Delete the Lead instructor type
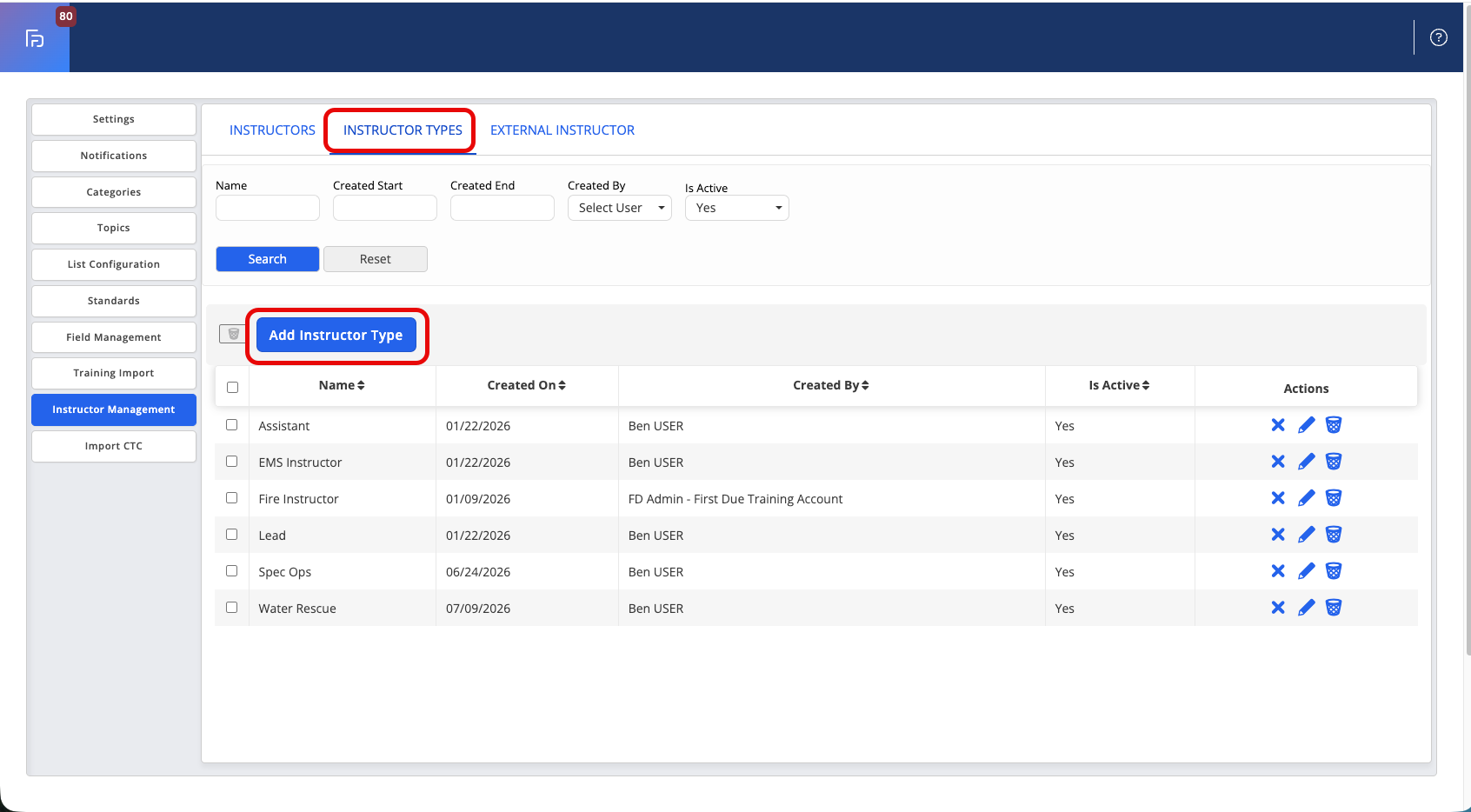 1334,535
